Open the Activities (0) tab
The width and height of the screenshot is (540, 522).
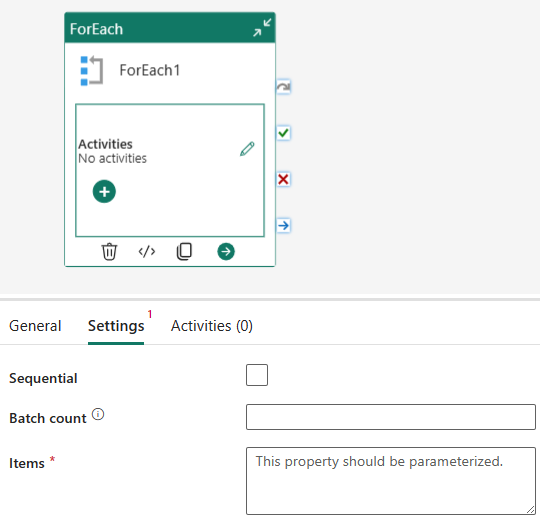(212, 326)
